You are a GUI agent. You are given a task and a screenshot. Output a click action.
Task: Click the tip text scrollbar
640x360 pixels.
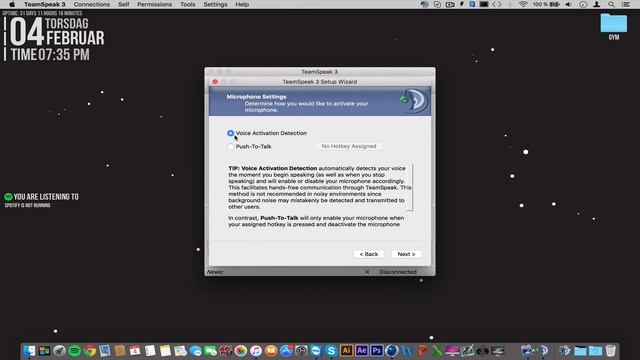coord(412,187)
